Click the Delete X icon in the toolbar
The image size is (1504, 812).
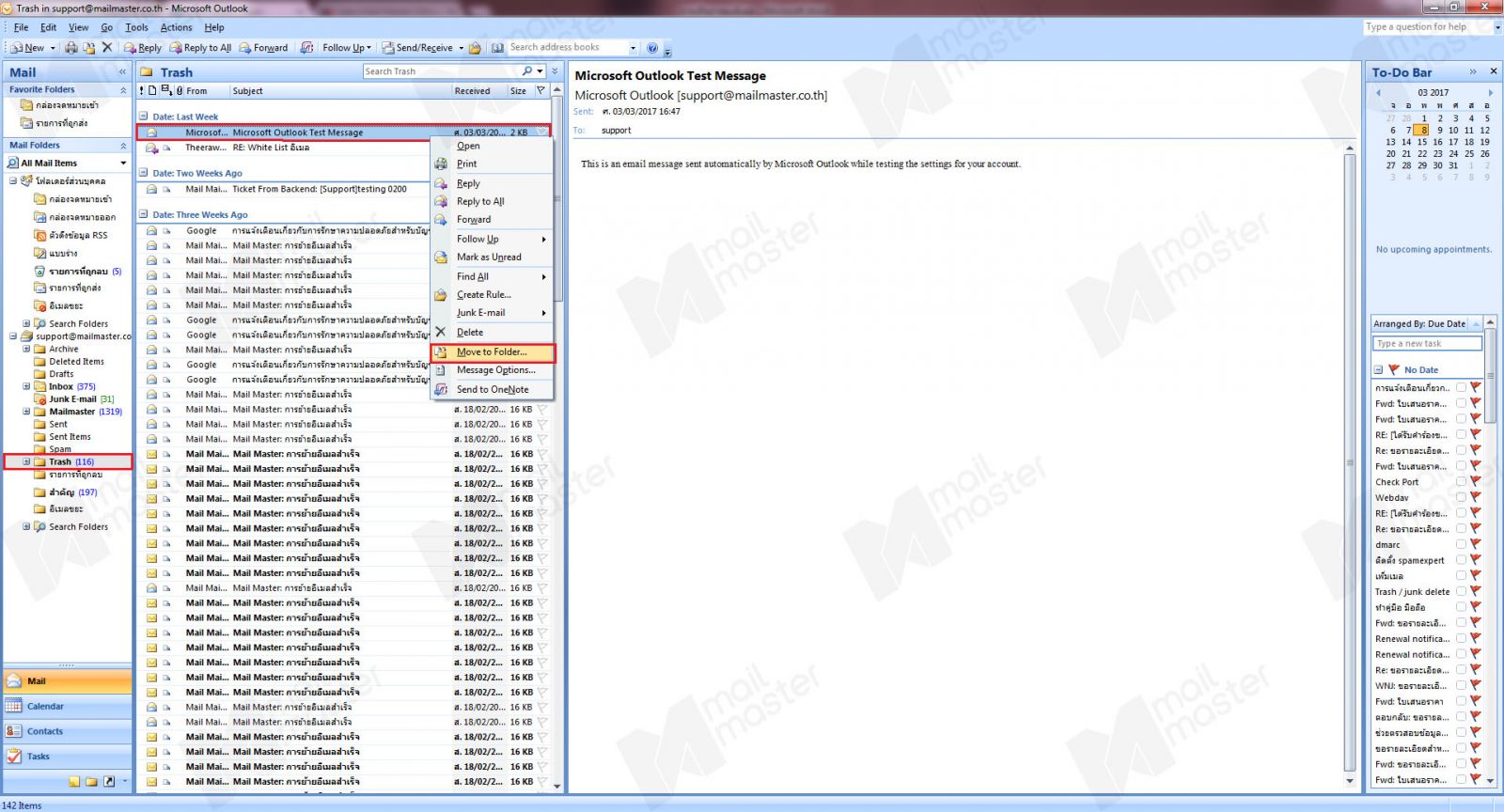pyautogui.click(x=106, y=47)
